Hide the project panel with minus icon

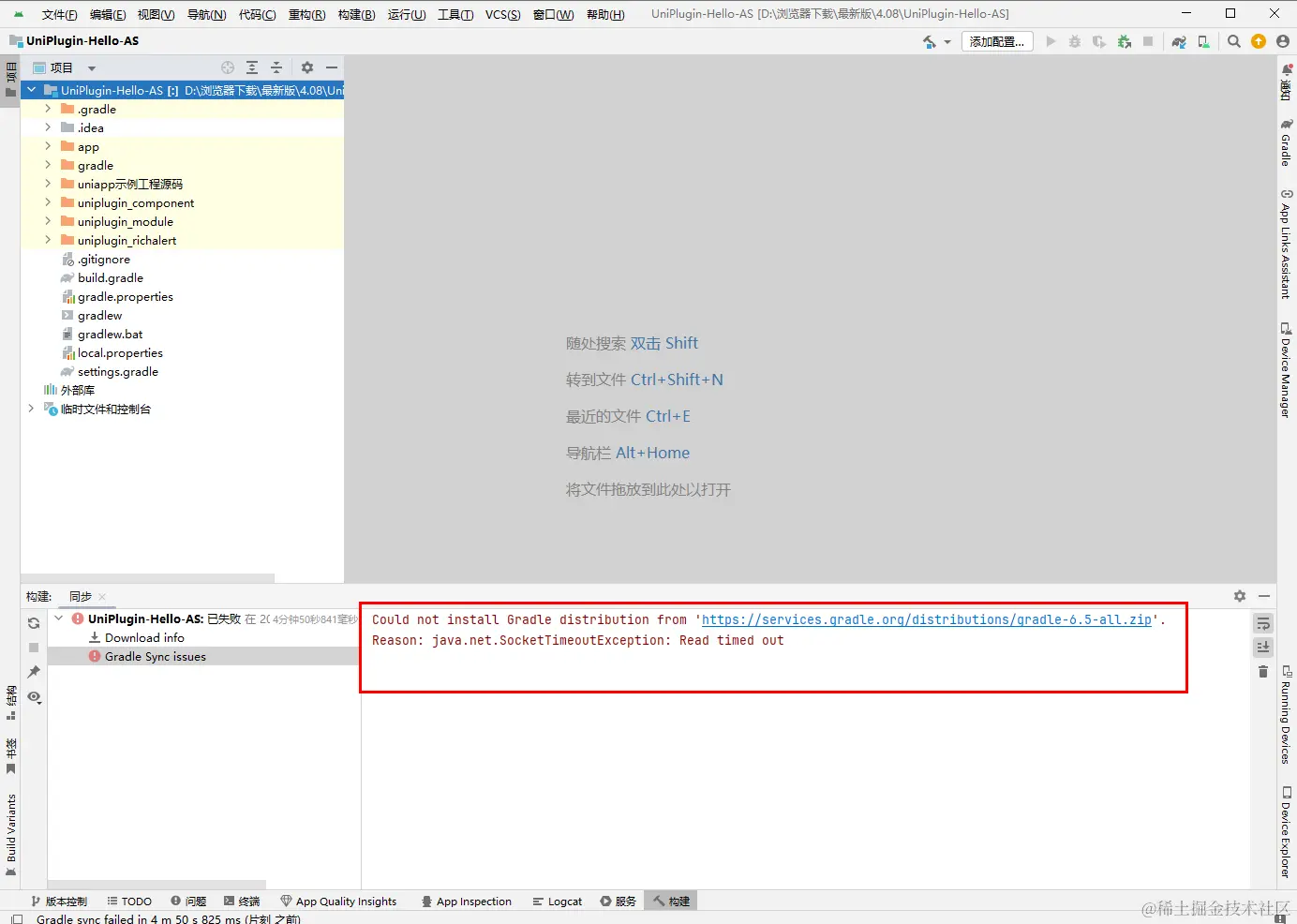click(x=332, y=67)
